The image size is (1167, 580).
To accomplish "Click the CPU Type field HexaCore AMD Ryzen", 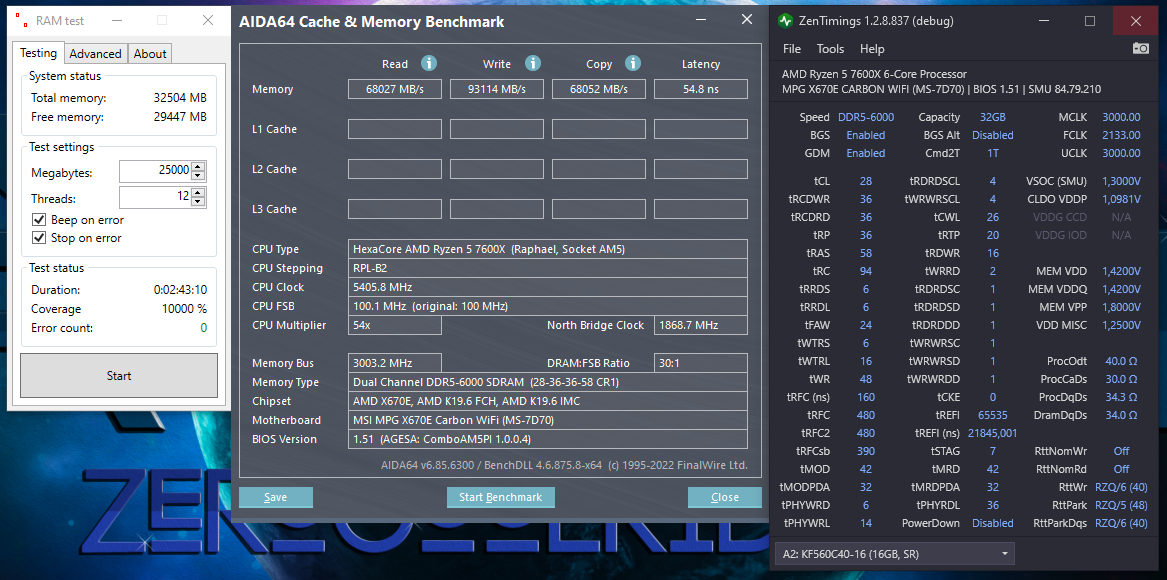I will pyautogui.click(x=548, y=249).
